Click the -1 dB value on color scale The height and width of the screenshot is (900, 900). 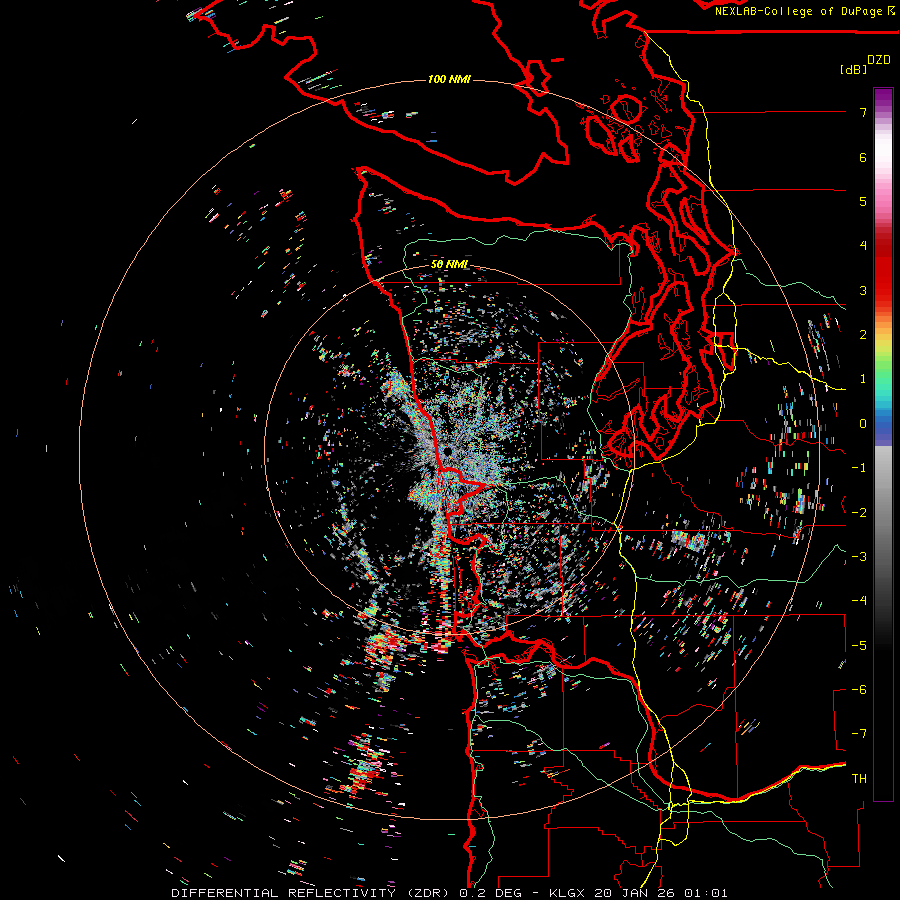click(x=859, y=468)
